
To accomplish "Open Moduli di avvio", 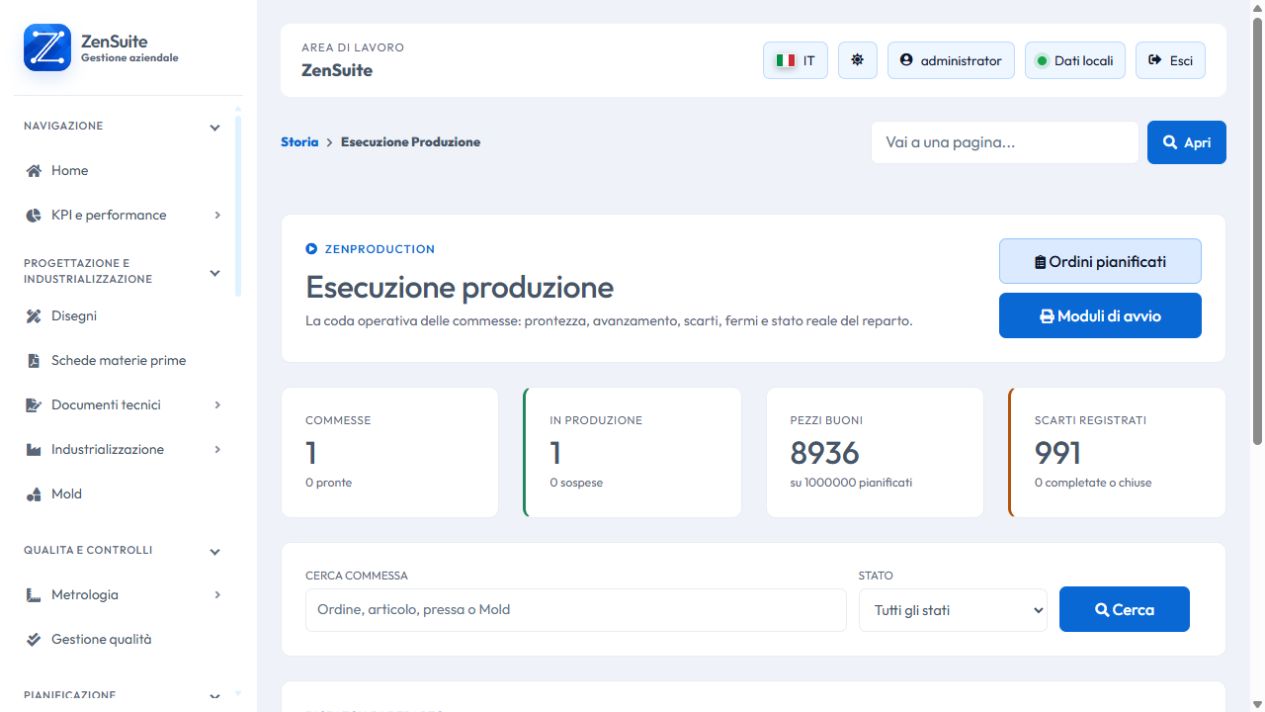I will point(1100,316).
